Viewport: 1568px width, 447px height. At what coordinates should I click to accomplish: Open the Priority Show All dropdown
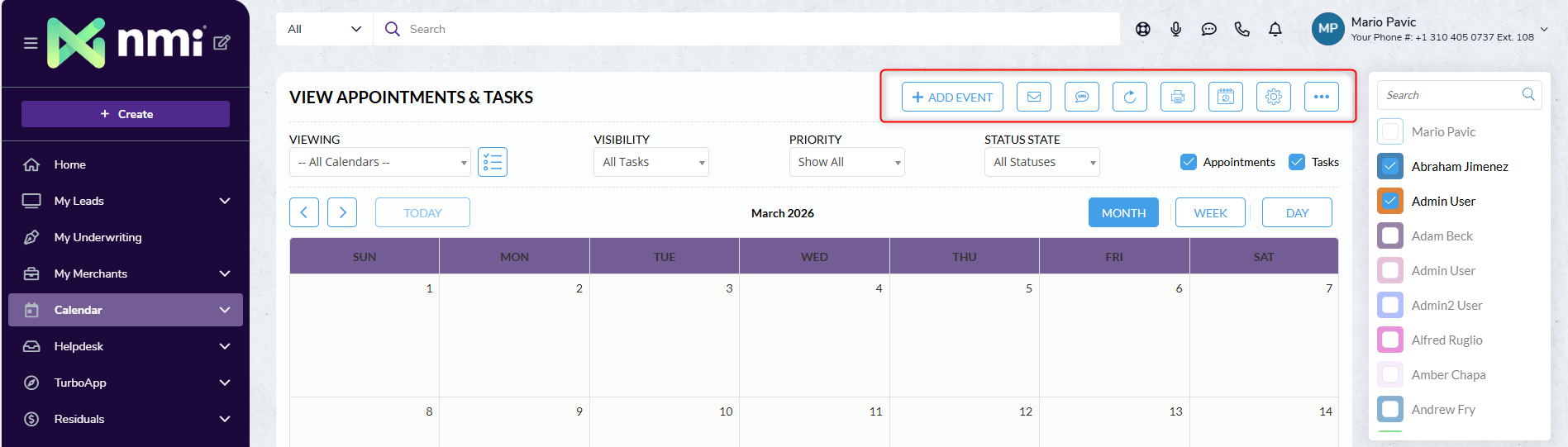846,162
